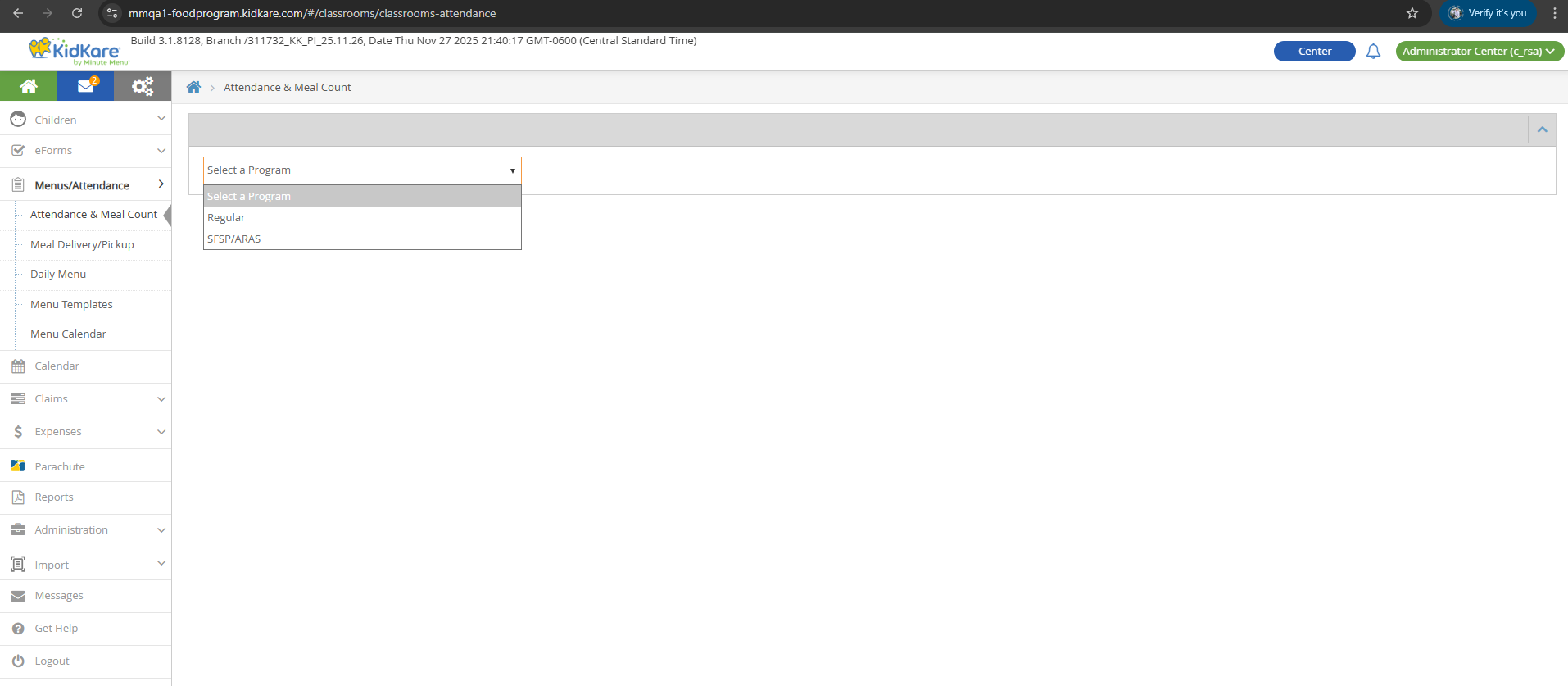The height and width of the screenshot is (686, 1568).
Task: Click the browser address bar URL
Action: click(x=311, y=13)
